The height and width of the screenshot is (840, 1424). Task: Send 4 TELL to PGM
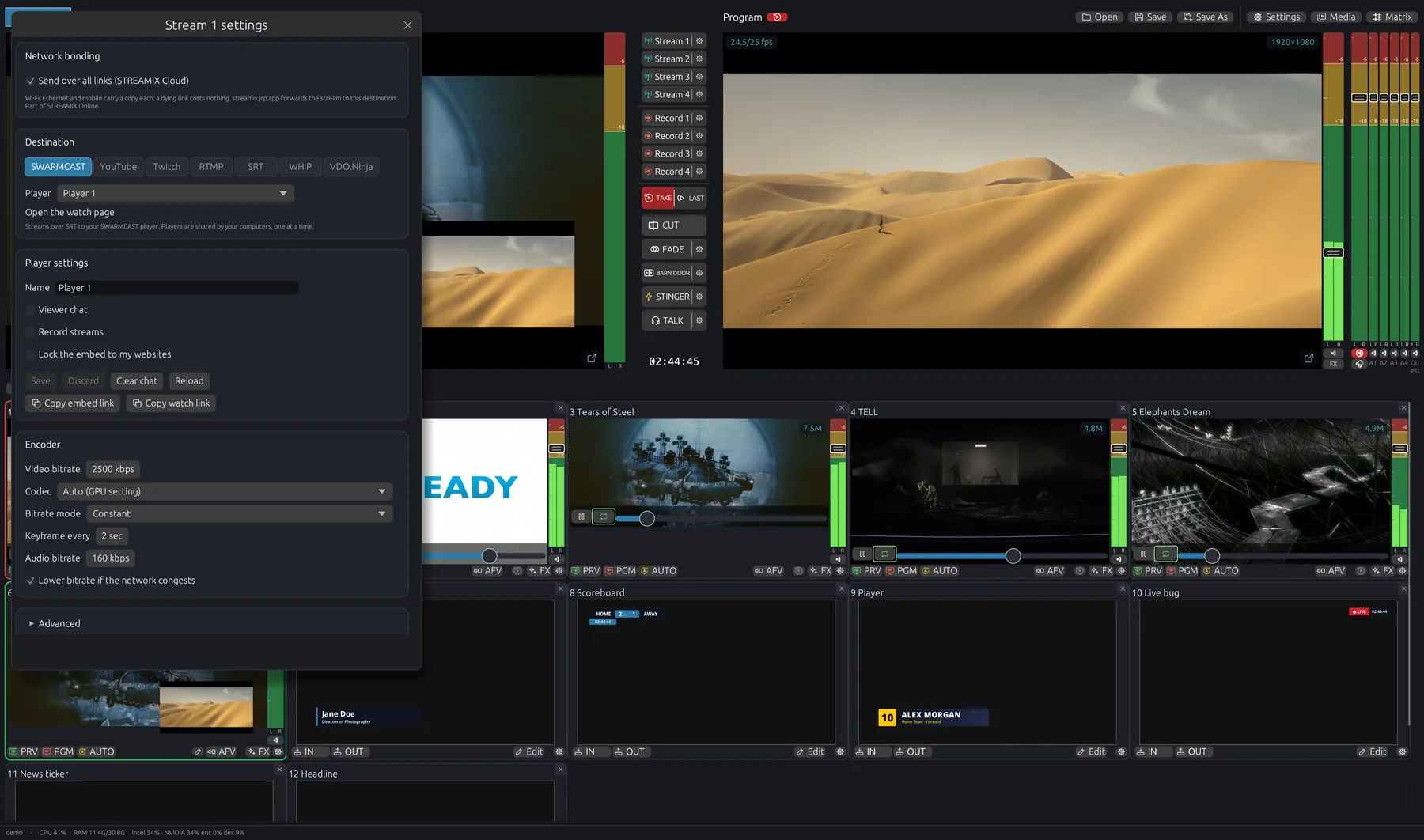click(901, 571)
